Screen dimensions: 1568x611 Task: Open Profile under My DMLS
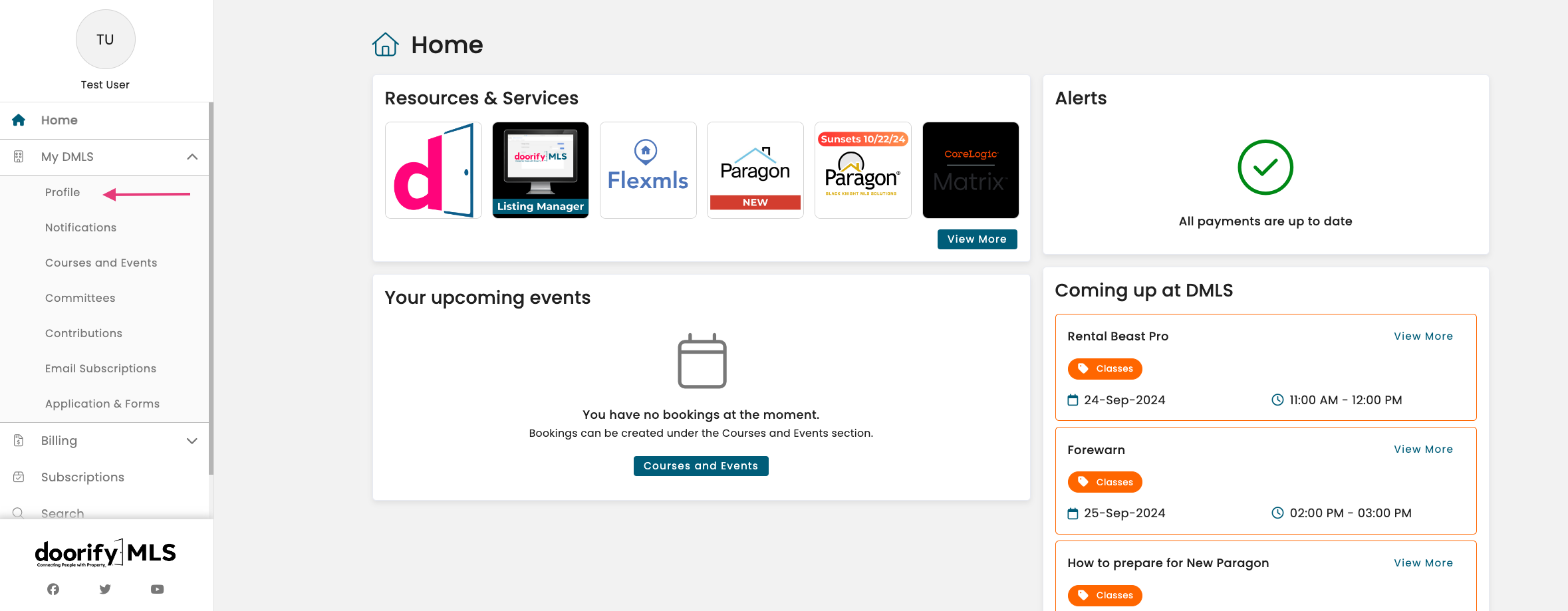tap(63, 193)
